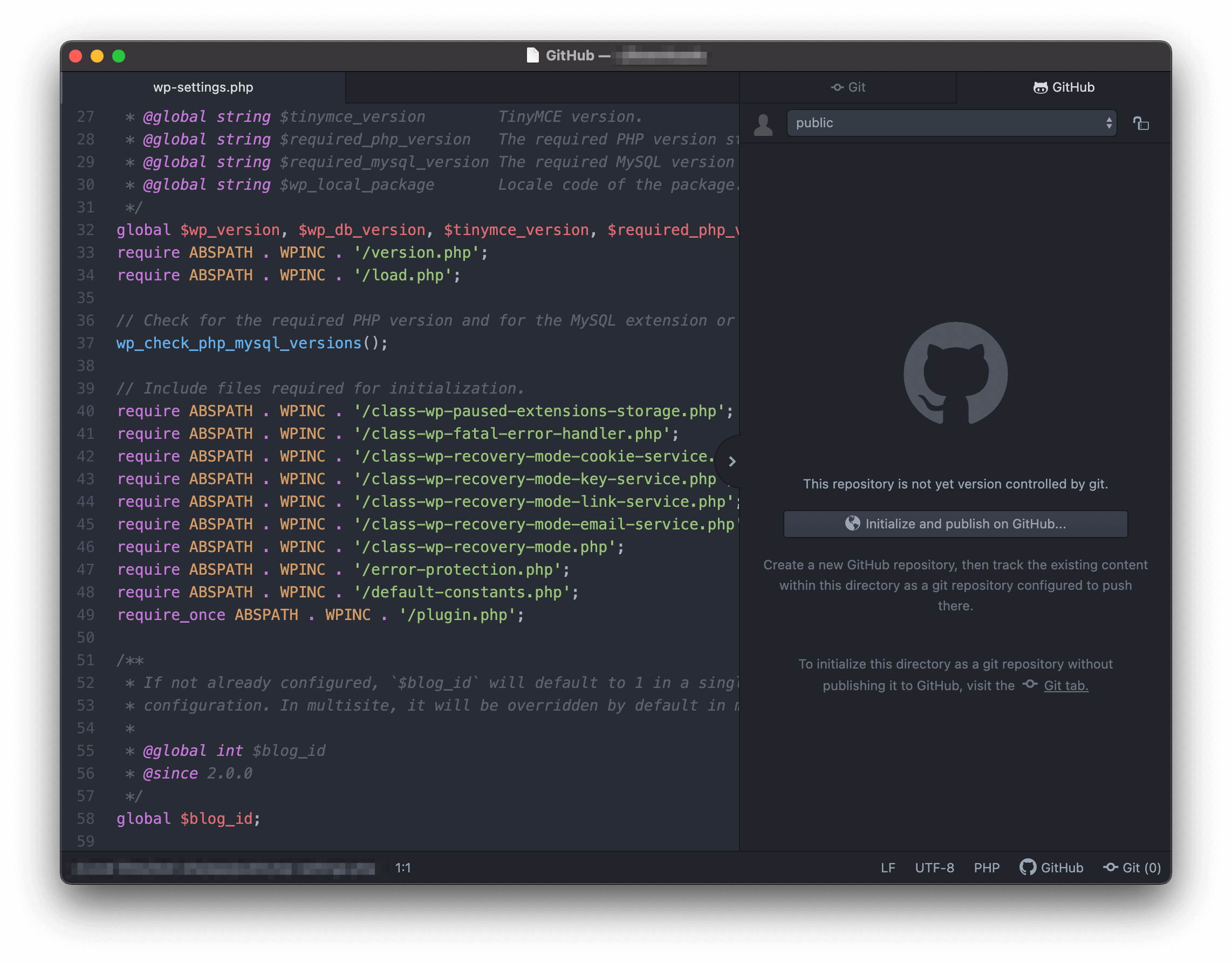The height and width of the screenshot is (964, 1232).
Task: Click the user avatar icon
Action: [763, 124]
